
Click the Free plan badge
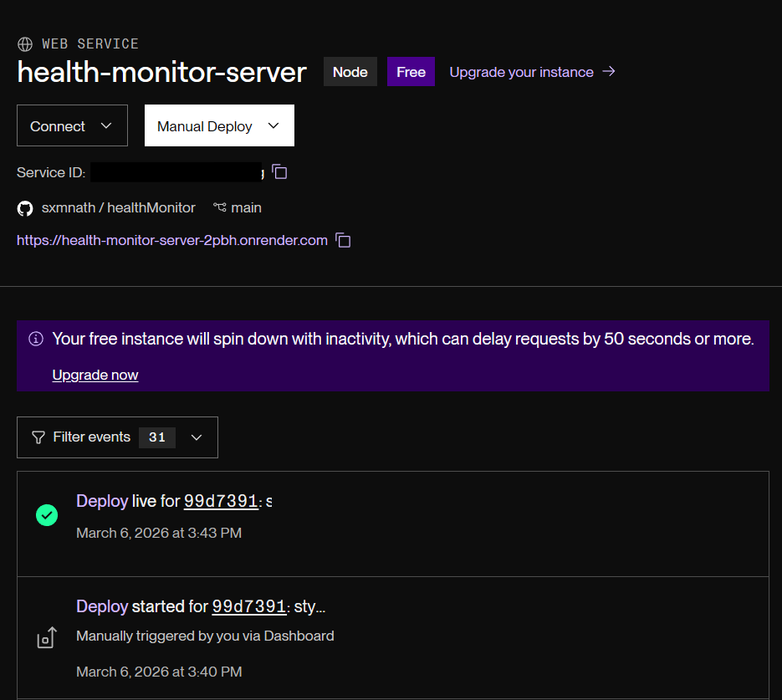tap(411, 72)
